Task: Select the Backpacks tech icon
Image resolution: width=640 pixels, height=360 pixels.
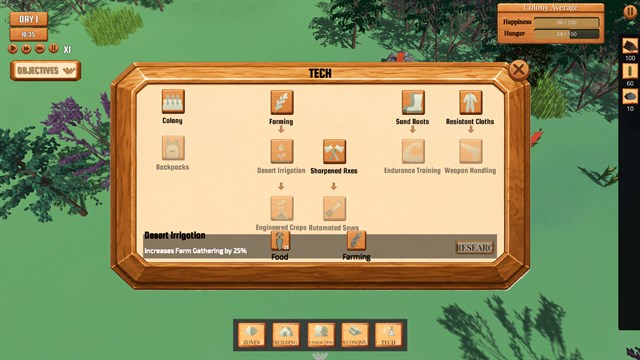Action: [173, 148]
